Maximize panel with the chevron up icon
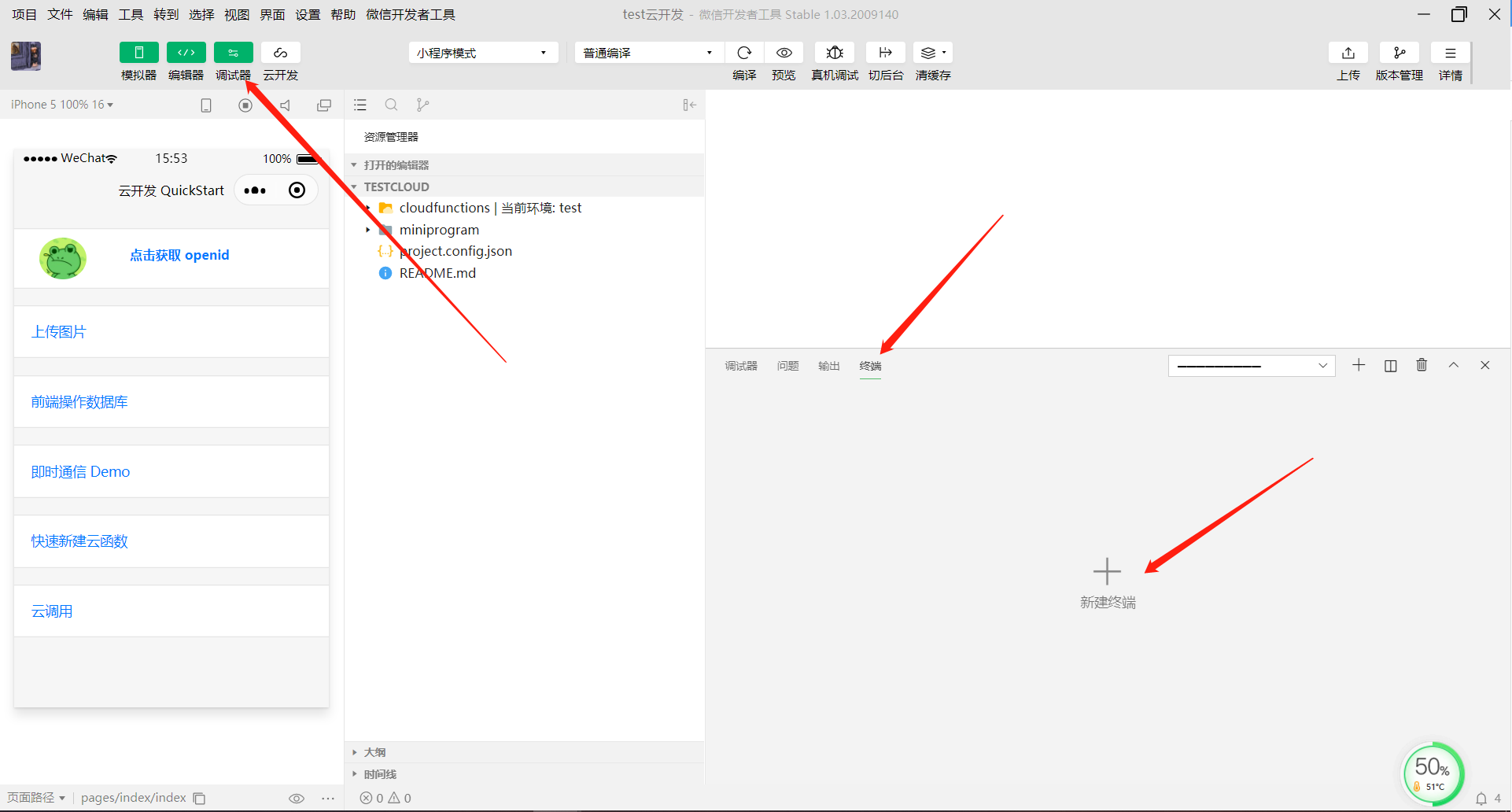 (1454, 365)
